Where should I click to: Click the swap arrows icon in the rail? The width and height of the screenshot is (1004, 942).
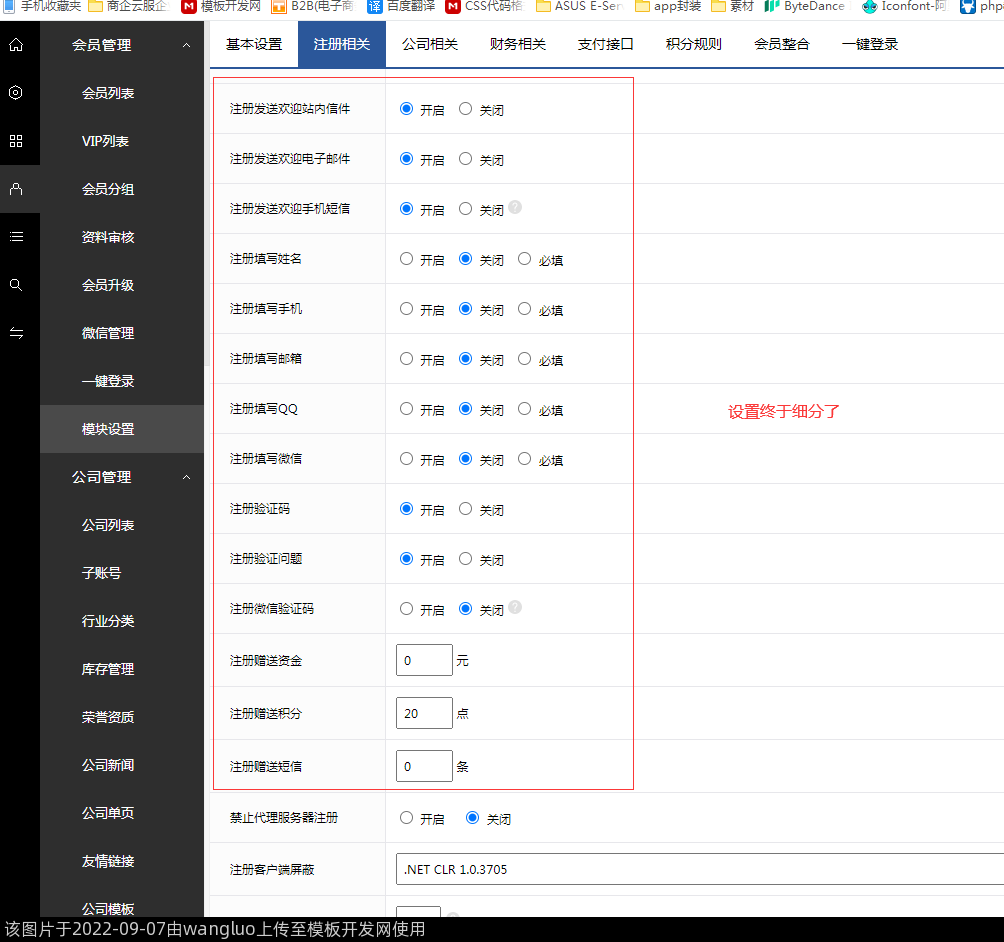tap(16, 333)
